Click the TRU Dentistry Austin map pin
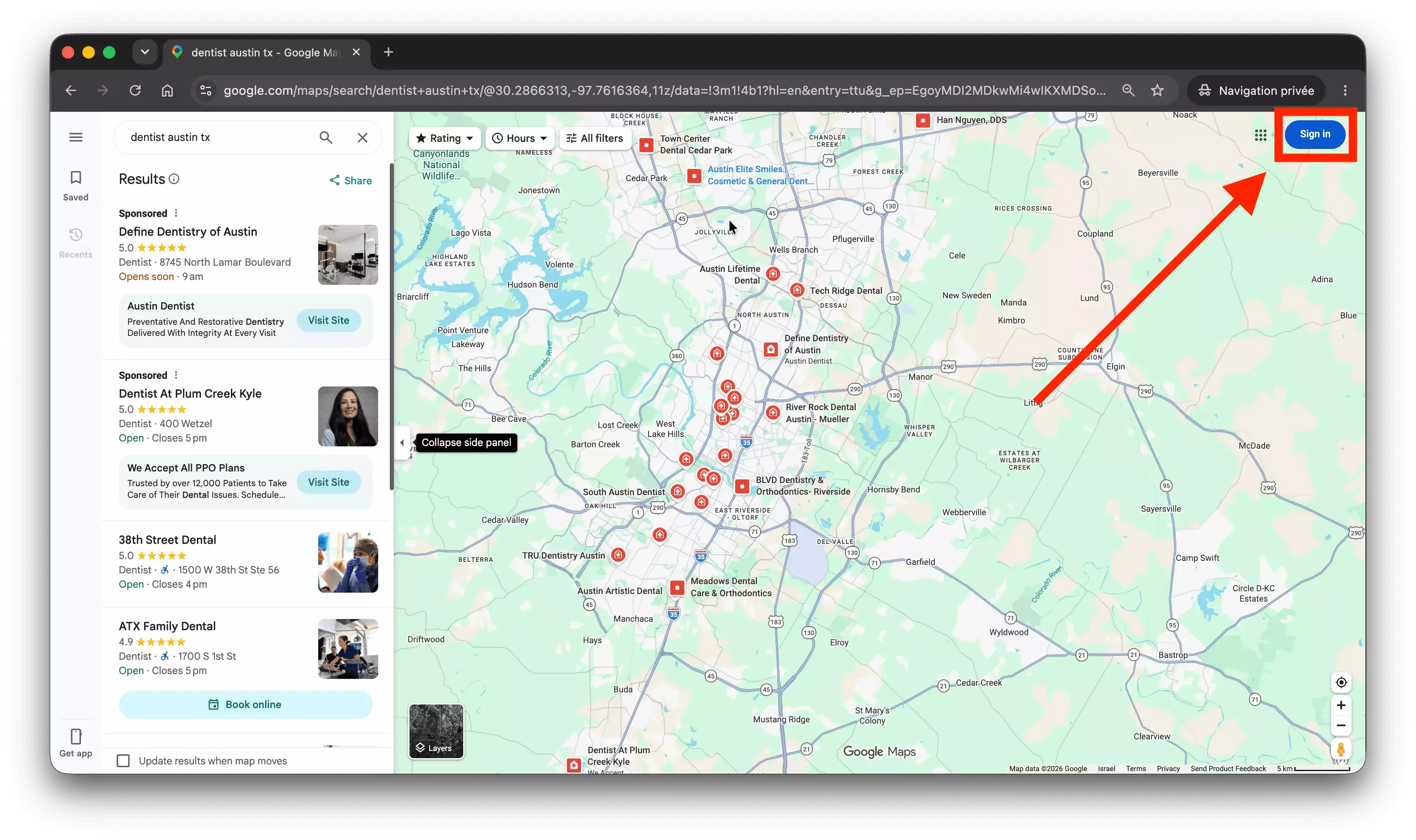This screenshot has height=840, width=1416. coord(618,555)
